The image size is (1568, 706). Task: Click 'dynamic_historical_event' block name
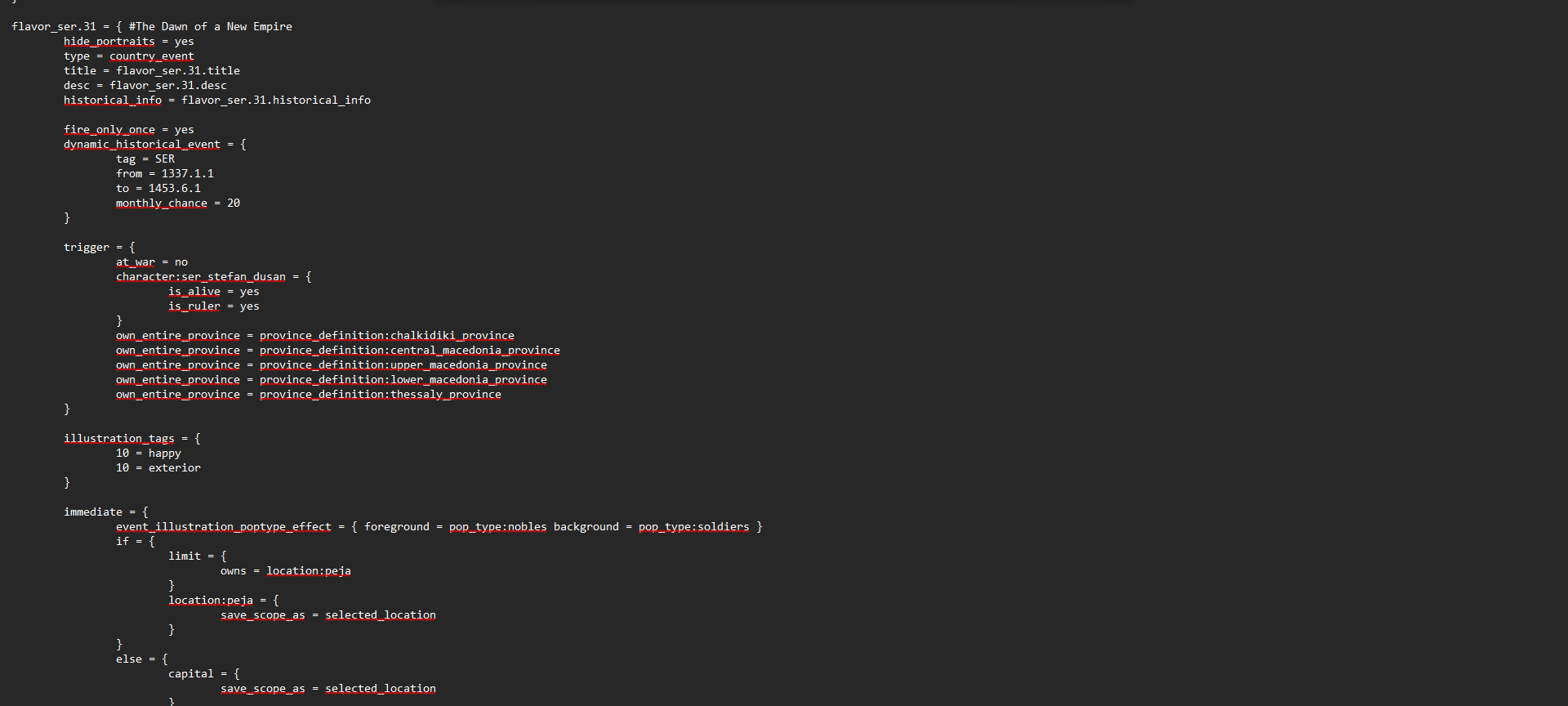tap(142, 145)
